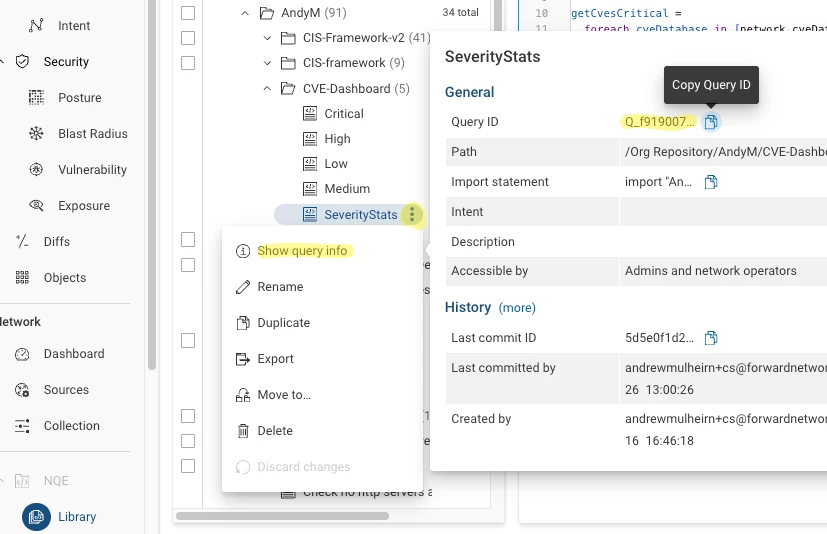Open the Diffs icon
This screenshot has width=827, height=534.
tap(22, 241)
